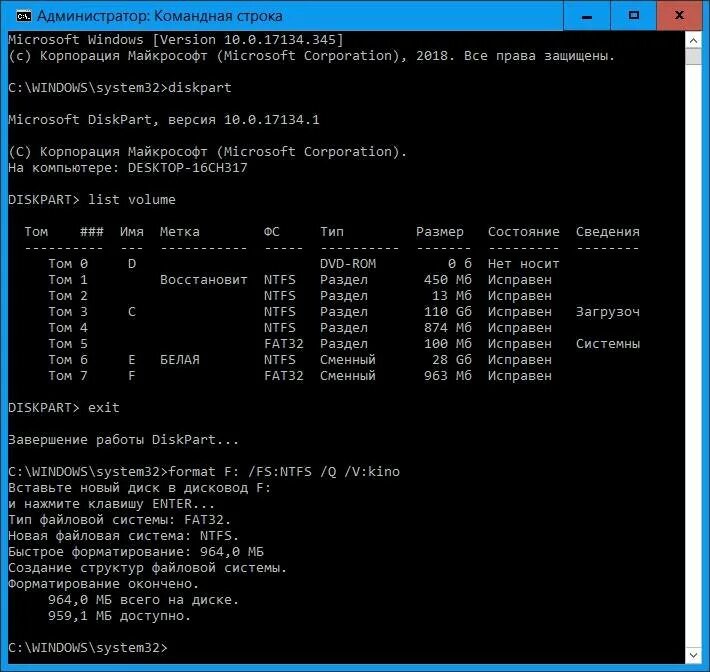Click the 'Метка' column header
The width and height of the screenshot is (710, 672).
(179, 232)
